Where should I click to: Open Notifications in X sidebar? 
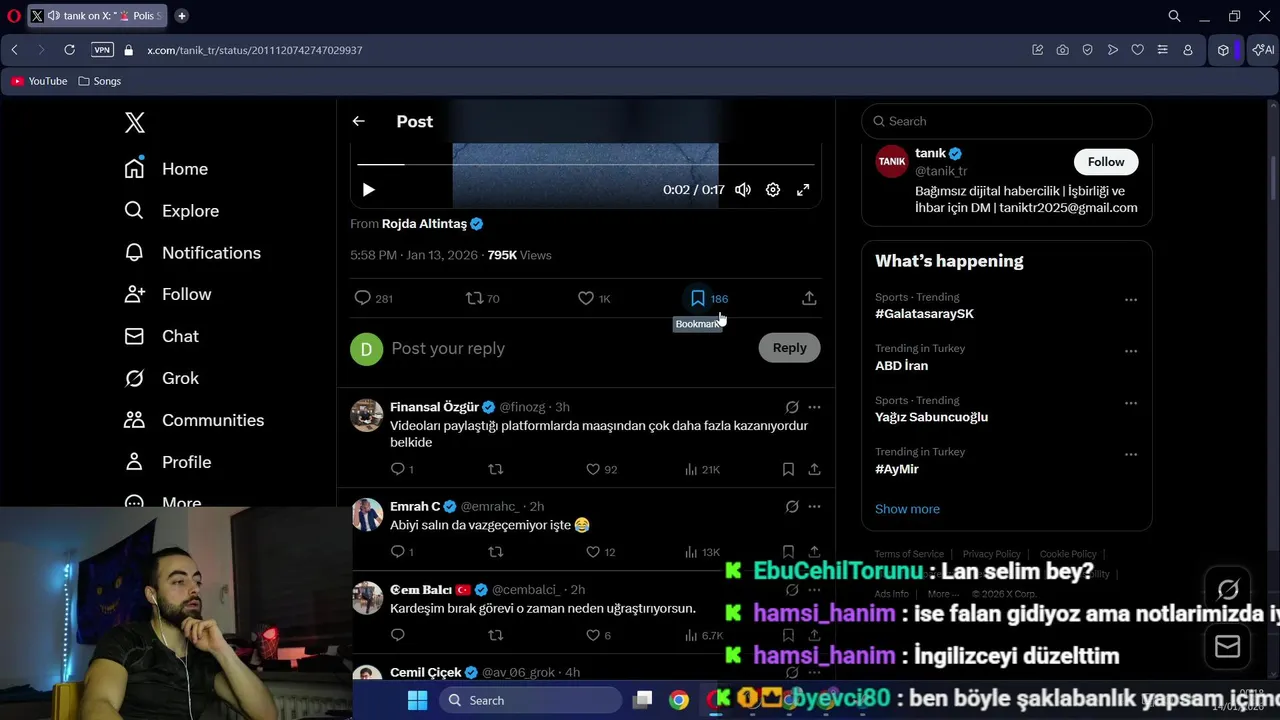[x=192, y=253]
